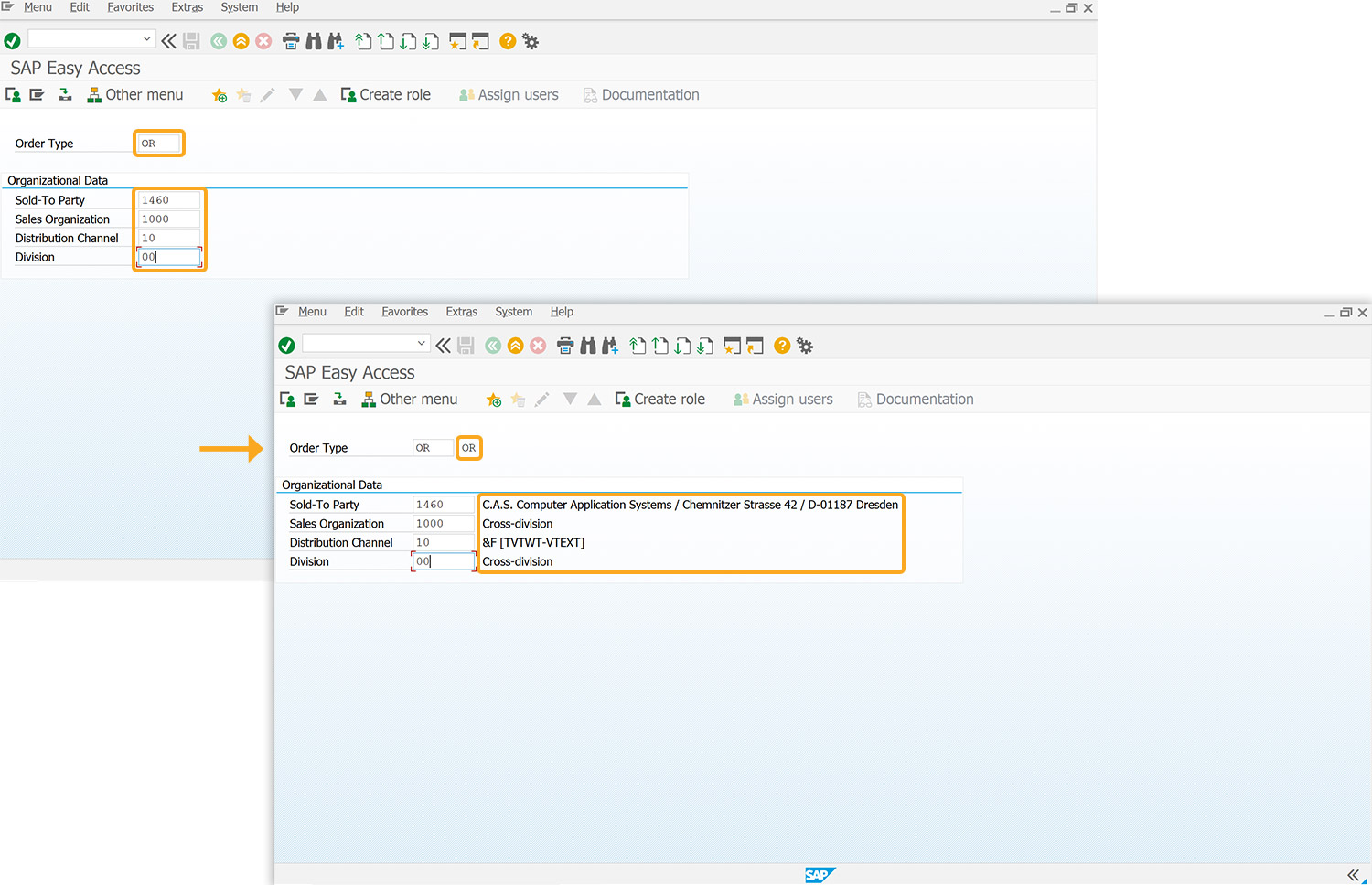Click Other menu button in back window
This screenshot has width=1372, height=885.
pos(135,95)
